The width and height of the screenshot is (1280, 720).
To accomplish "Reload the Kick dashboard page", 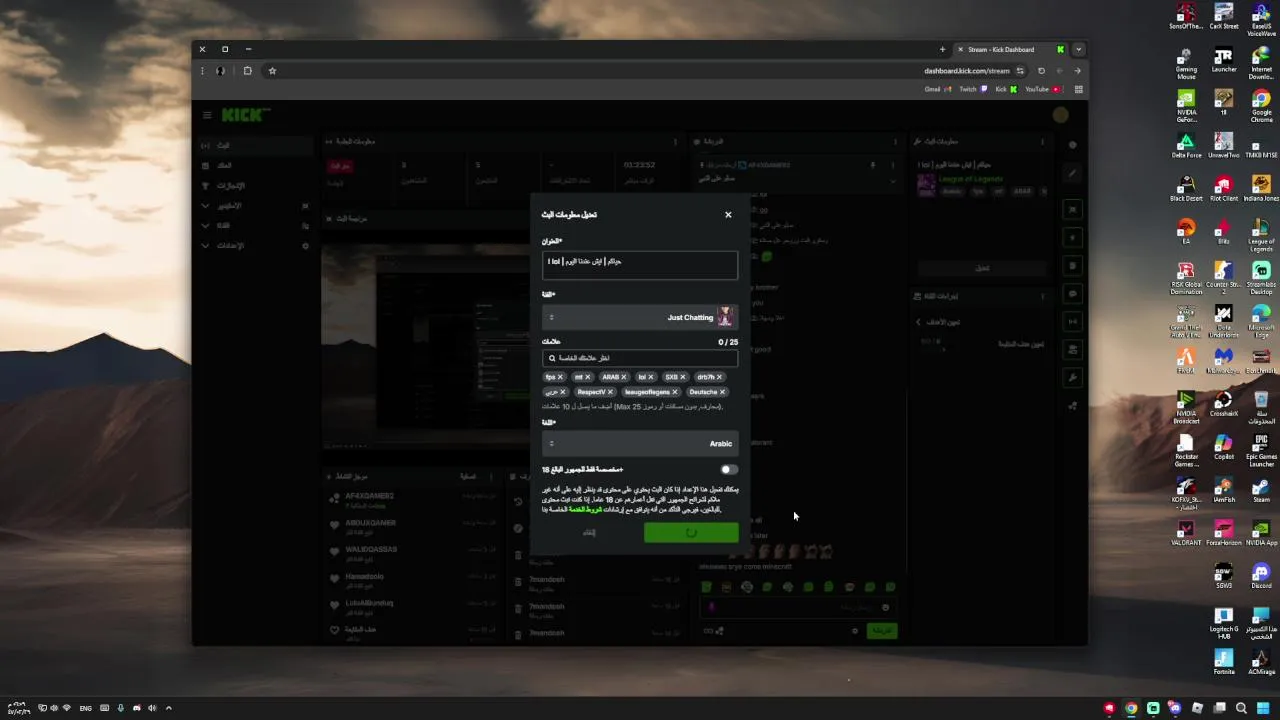I will [x=1041, y=71].
